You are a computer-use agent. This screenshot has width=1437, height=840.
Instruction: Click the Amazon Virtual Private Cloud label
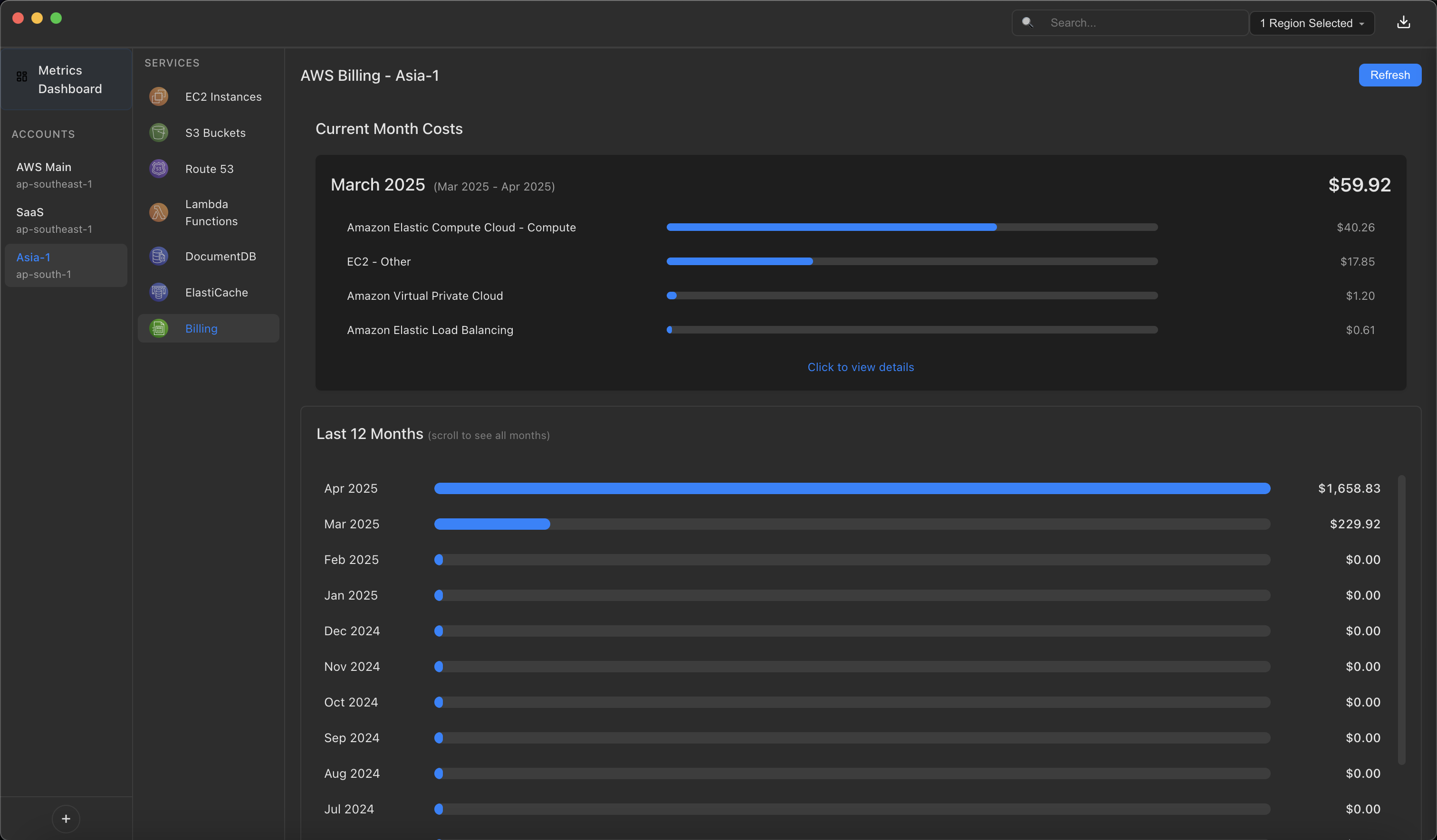click(425, 296)
